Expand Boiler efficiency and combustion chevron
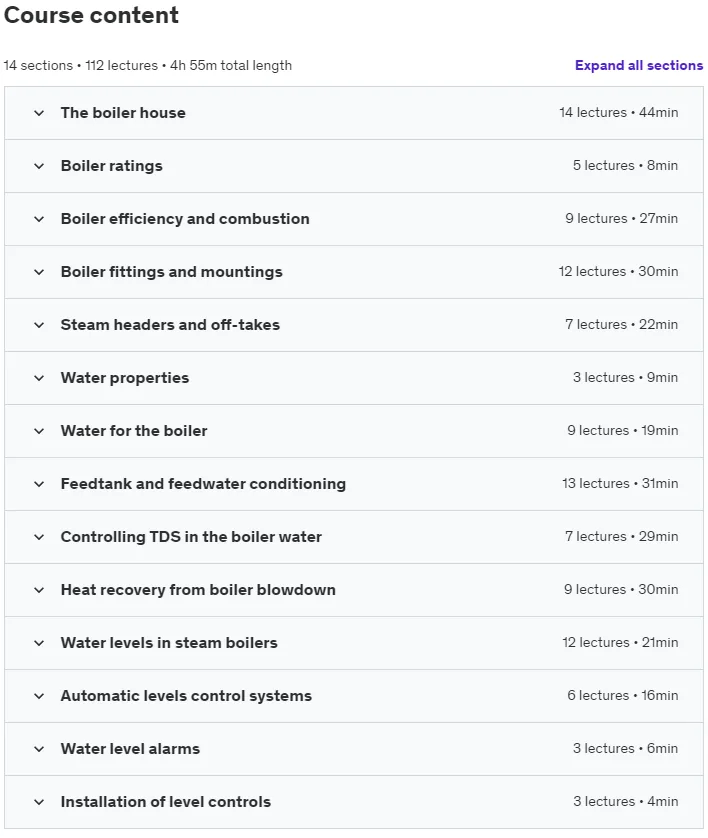Screen dimensions: 708x838 point(39,219)
